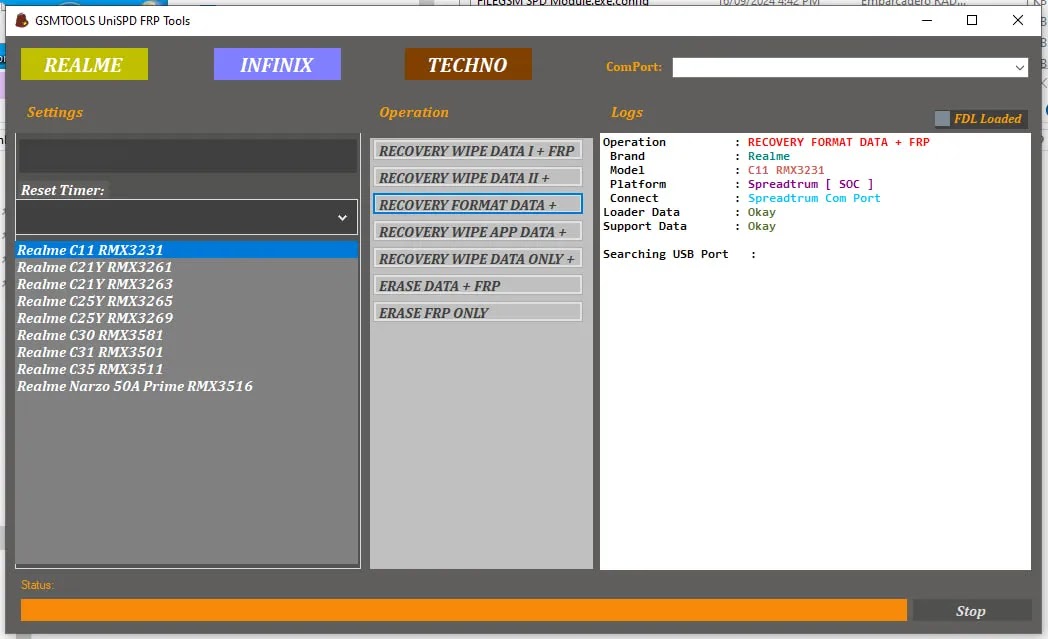The image size is (1048, 639).
Task: Click ERASE DATA + FRP button
Action: pos(477,285)
